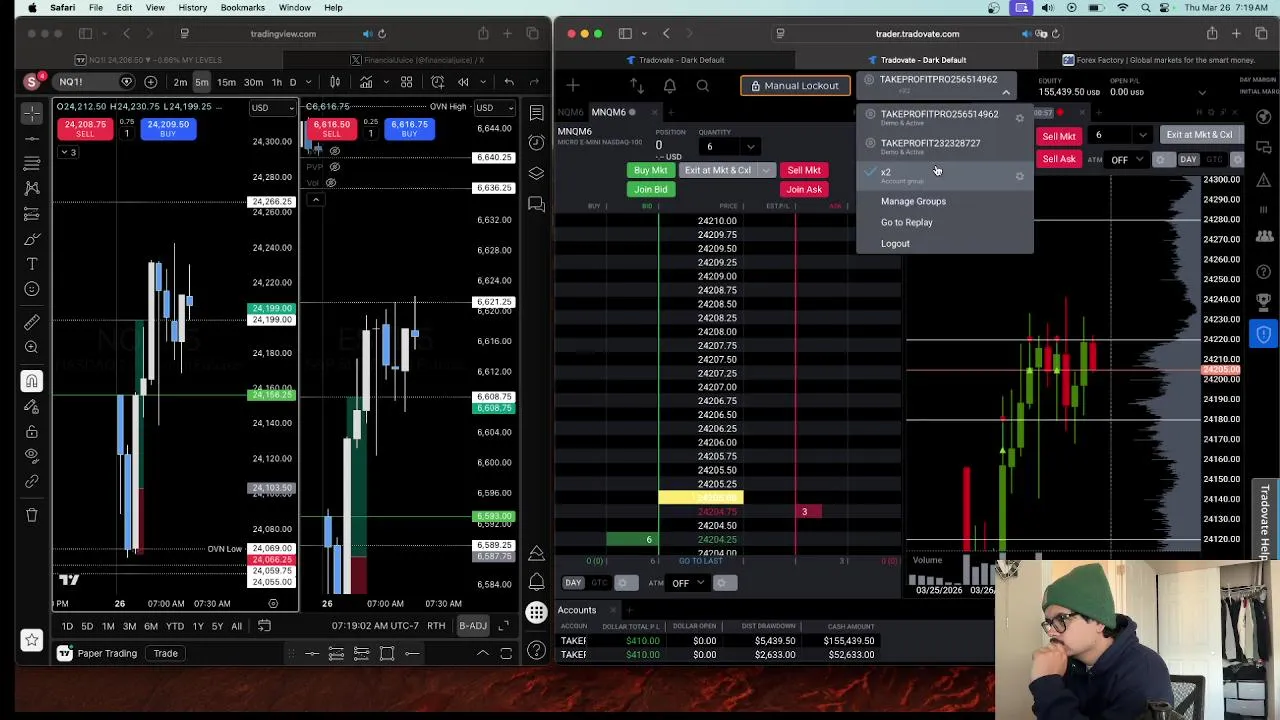Screen dimensions: 1280x720
Task: Select the forecasting and measurement tool
Action: click(x=32, y=213)
